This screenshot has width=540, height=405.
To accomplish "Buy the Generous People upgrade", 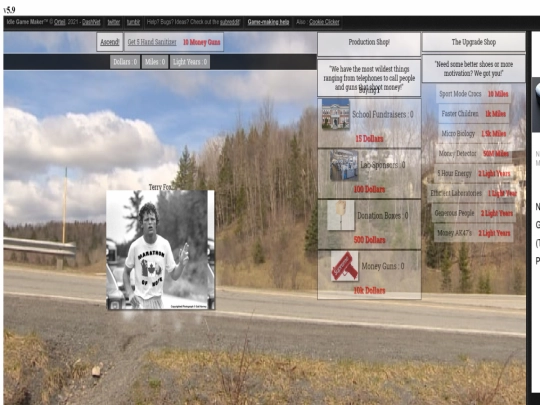I will click(x=474, y=213).
